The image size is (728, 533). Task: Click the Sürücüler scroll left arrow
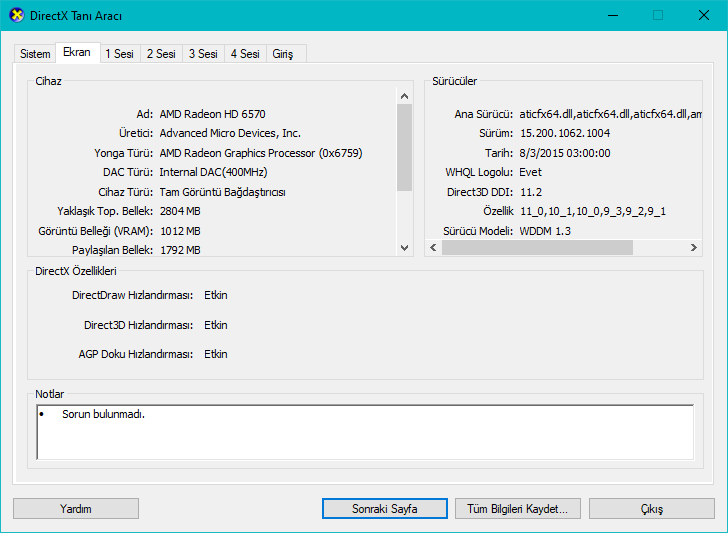(433, 247)
